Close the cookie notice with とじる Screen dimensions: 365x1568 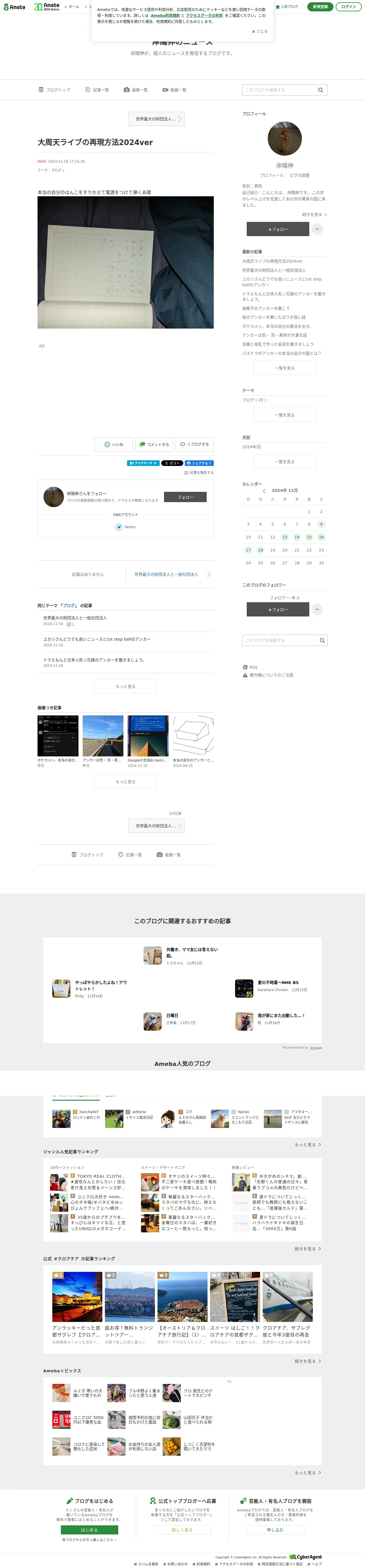tap(260, 31)
